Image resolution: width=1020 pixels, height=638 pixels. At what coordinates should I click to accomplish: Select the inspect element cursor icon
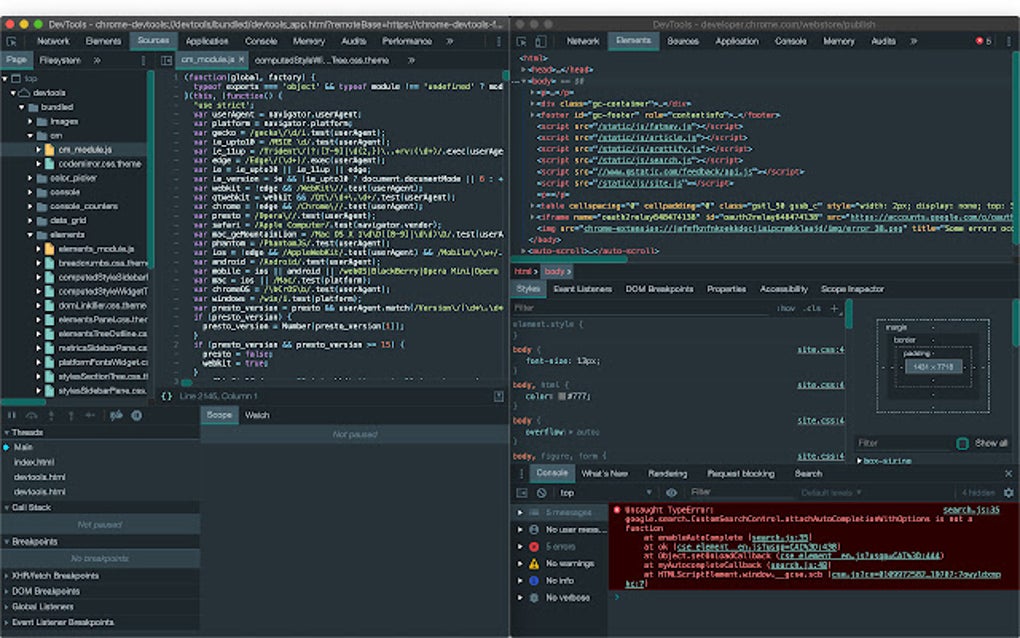(x=522, y=42)
